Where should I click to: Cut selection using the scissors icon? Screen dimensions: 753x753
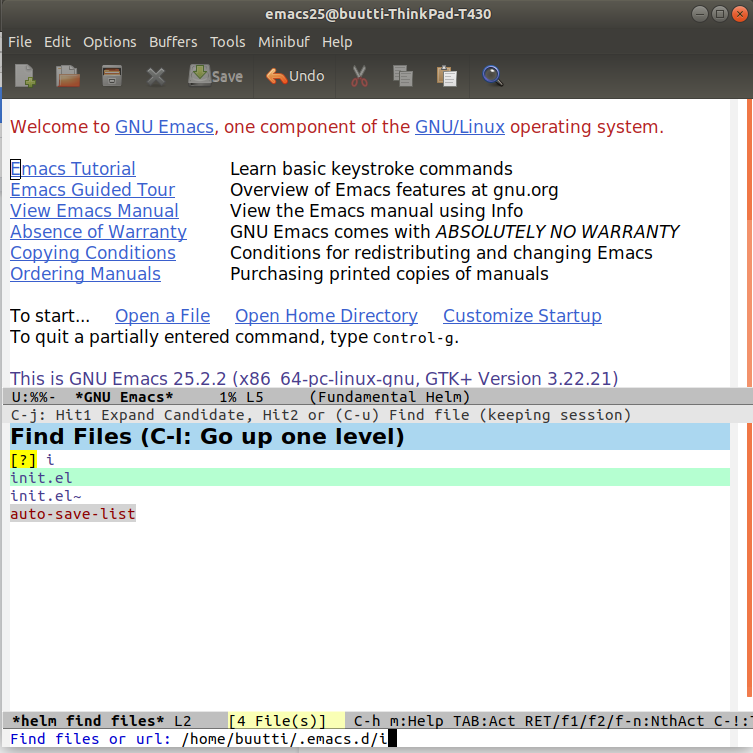click(x=360, y=76)
